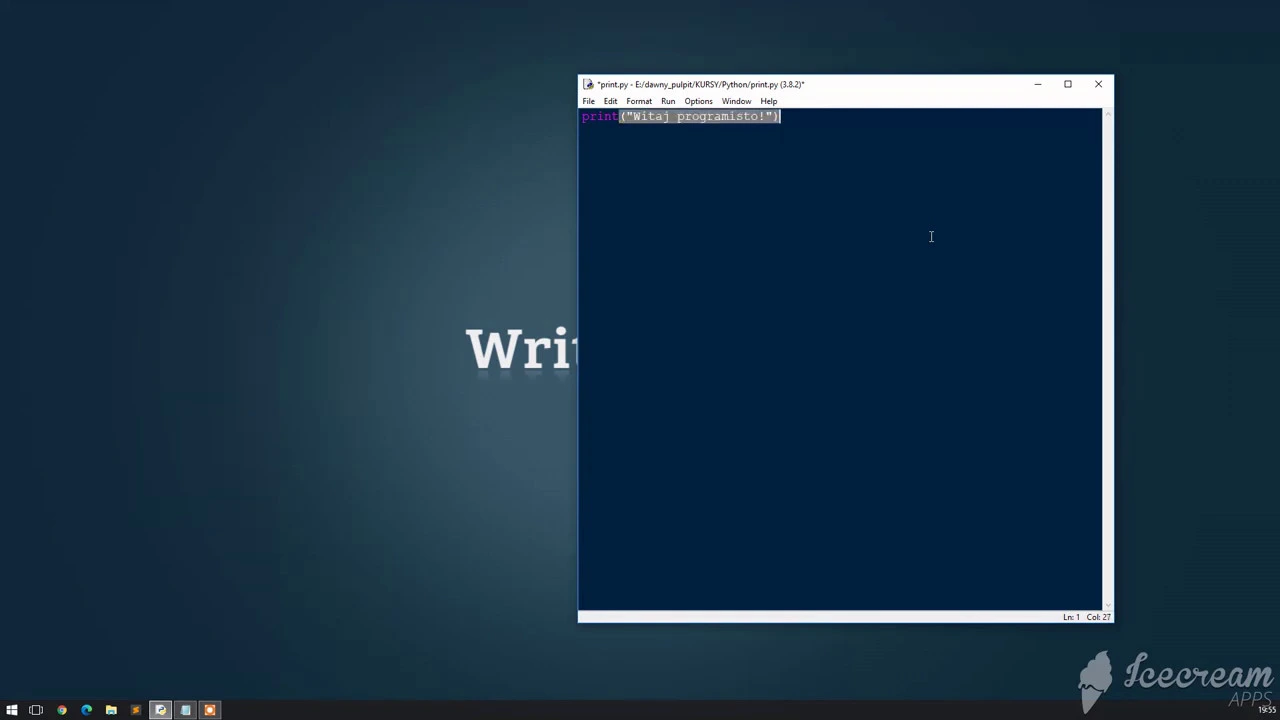
Task: Click the Python IDLE taskbar icon
Action: coord(160,710)
